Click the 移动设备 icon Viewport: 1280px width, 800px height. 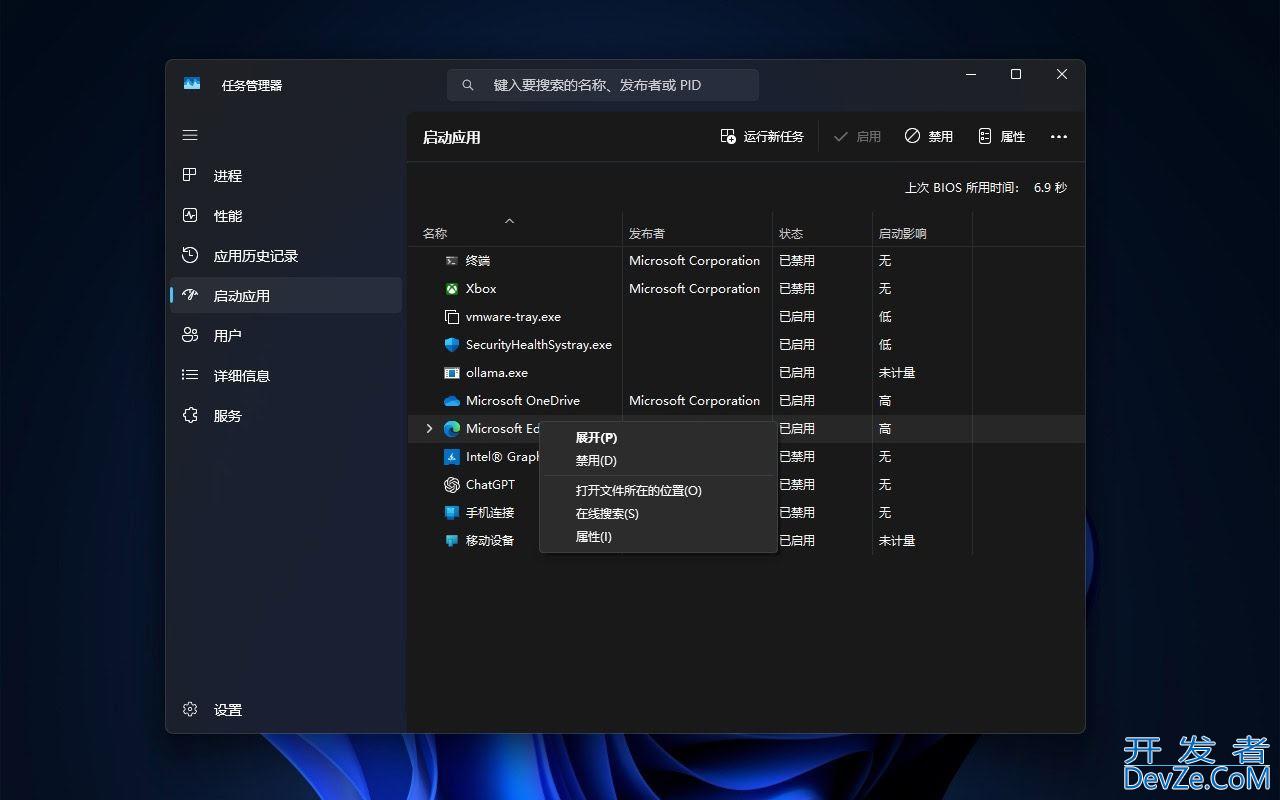click(452, 540)
